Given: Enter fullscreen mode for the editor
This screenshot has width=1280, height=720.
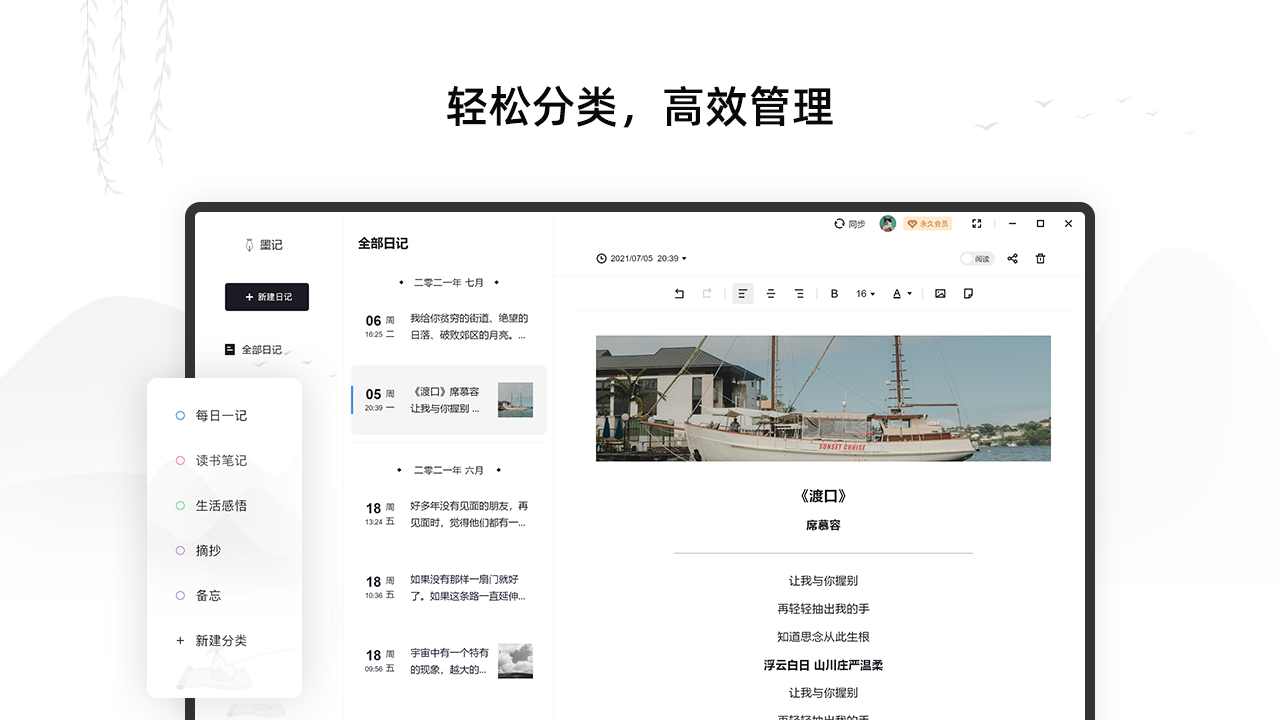Looking at the screenshot, I should click(x=975, y=223).
